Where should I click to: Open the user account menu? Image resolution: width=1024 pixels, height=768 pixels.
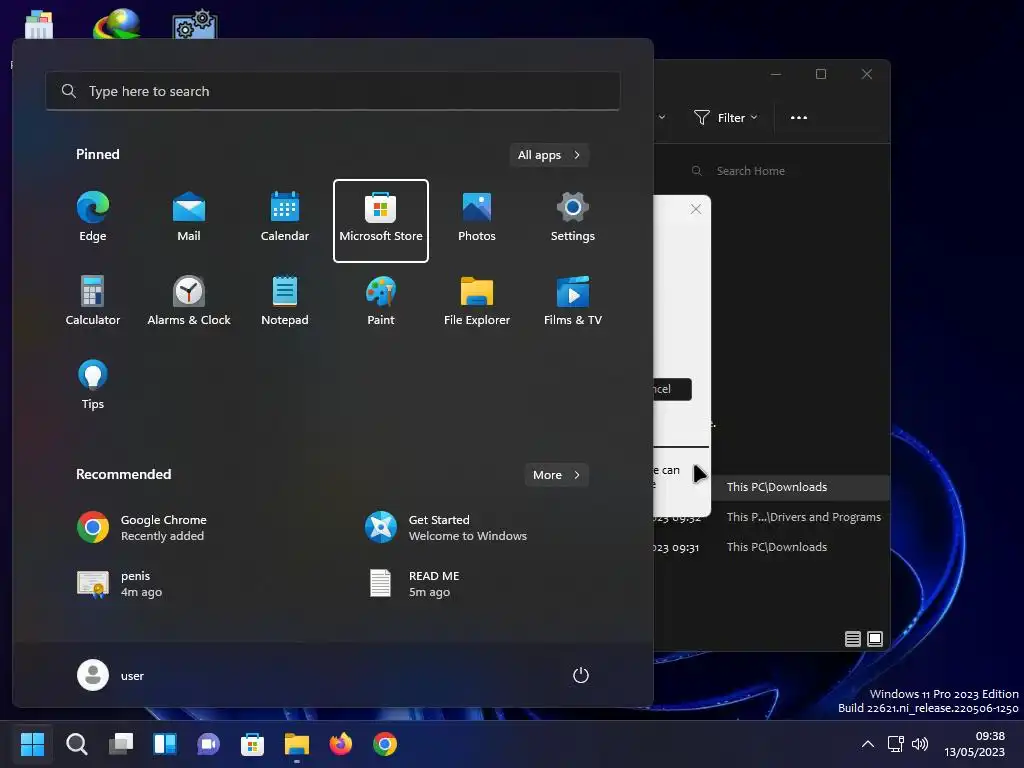(110, 675)
